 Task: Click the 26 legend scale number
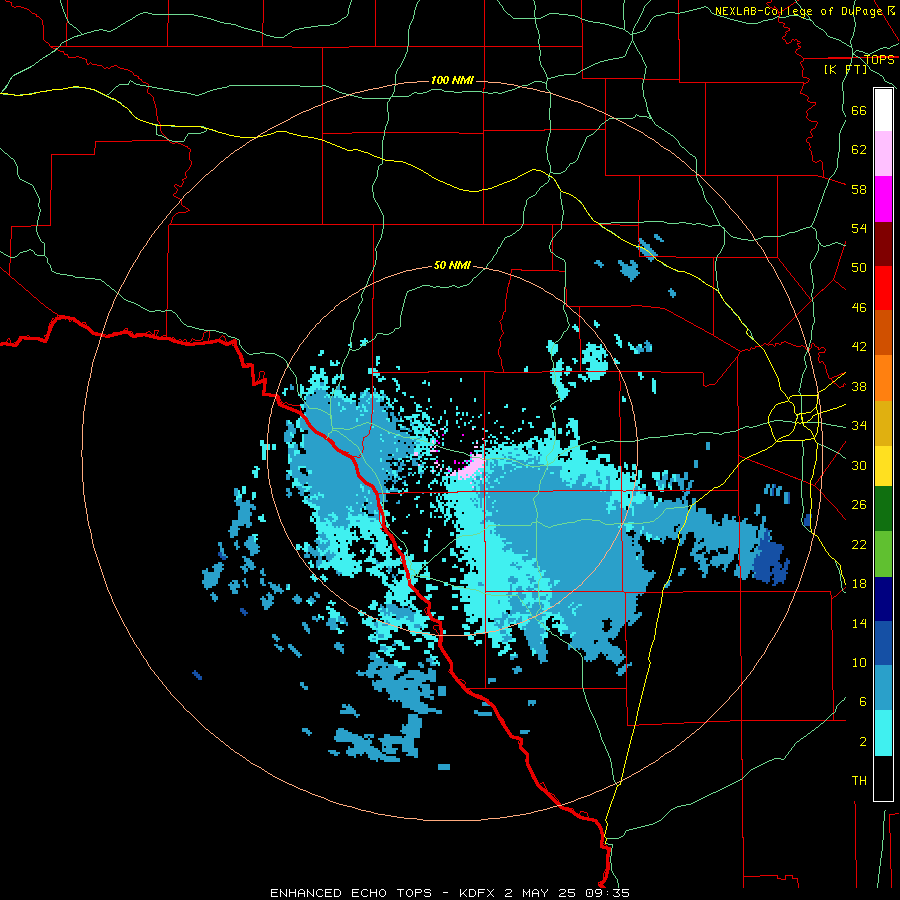tap(859, 505)
